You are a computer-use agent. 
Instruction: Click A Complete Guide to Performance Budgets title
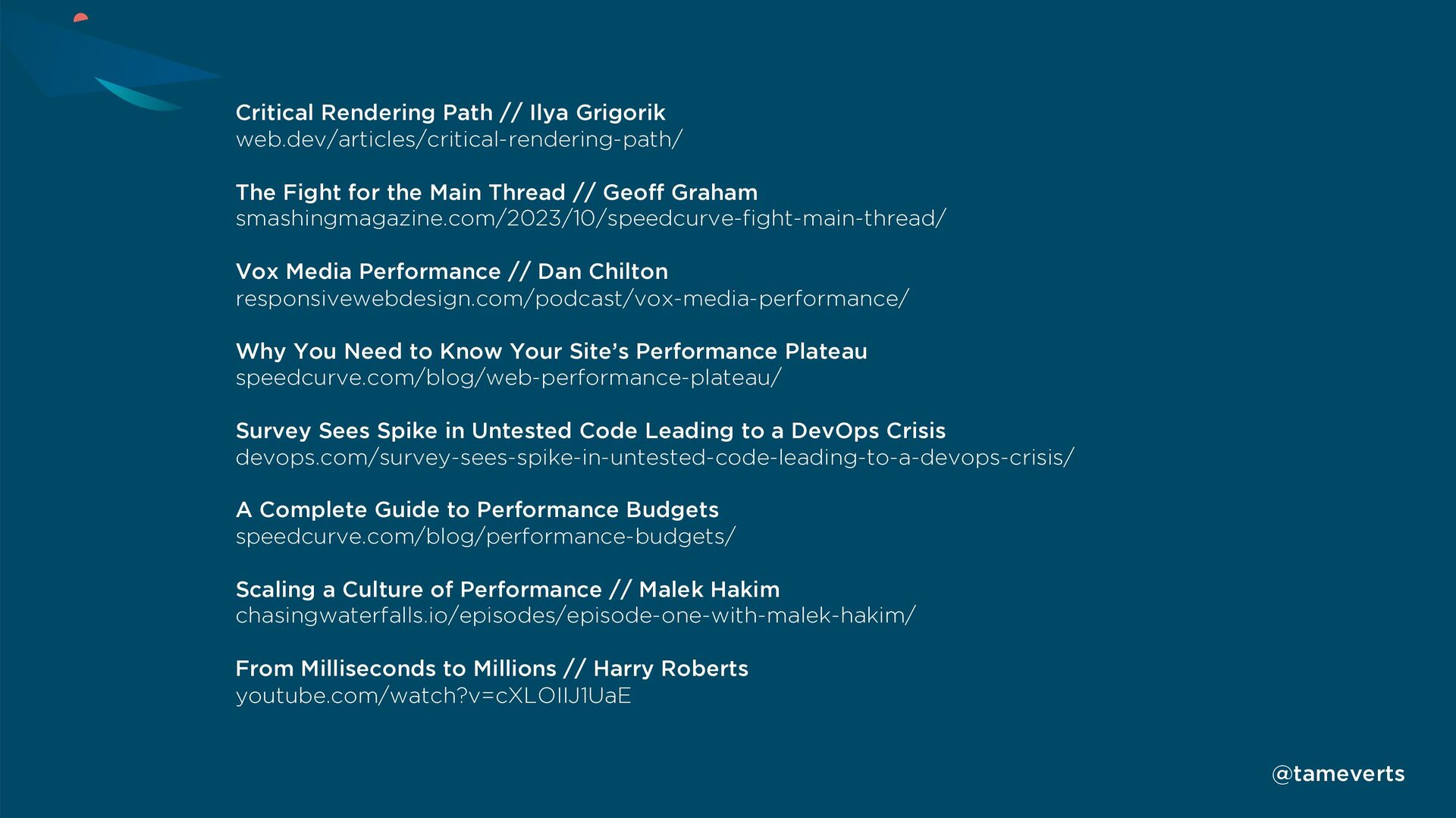point(477,509)
